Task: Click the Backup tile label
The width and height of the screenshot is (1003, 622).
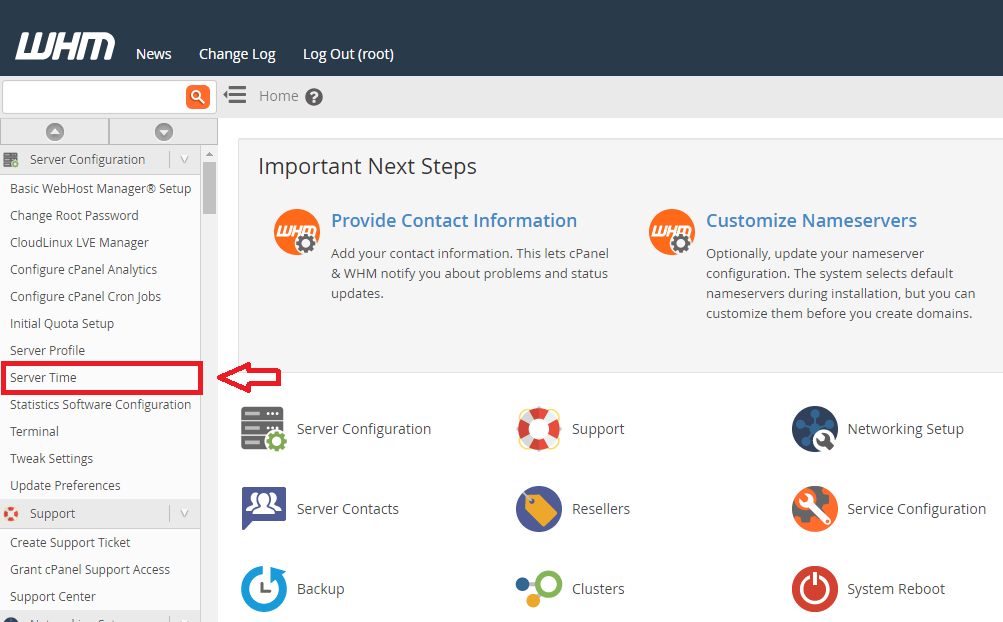Action: click(320, 589)
